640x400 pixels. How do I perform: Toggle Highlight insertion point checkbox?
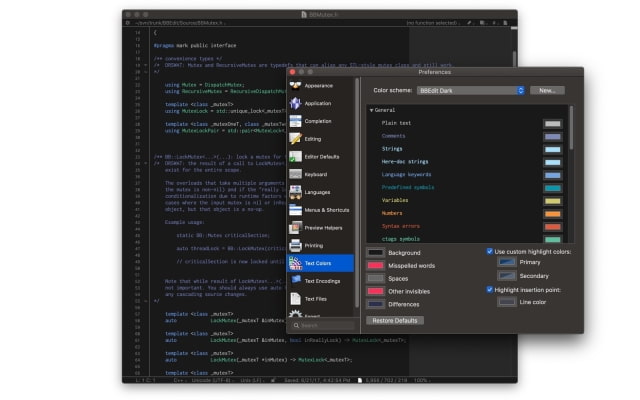point(490,289)
